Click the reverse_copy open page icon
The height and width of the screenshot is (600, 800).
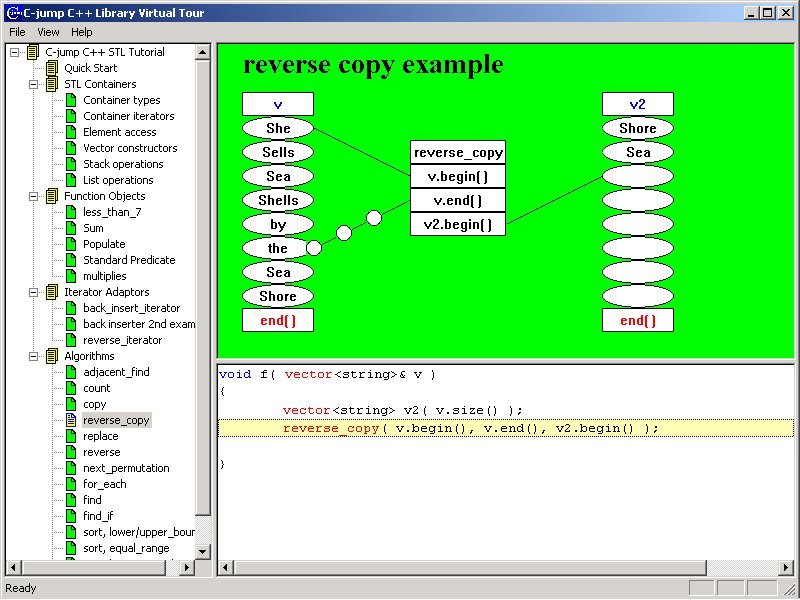pyautogui.click(x=71, y=420)
